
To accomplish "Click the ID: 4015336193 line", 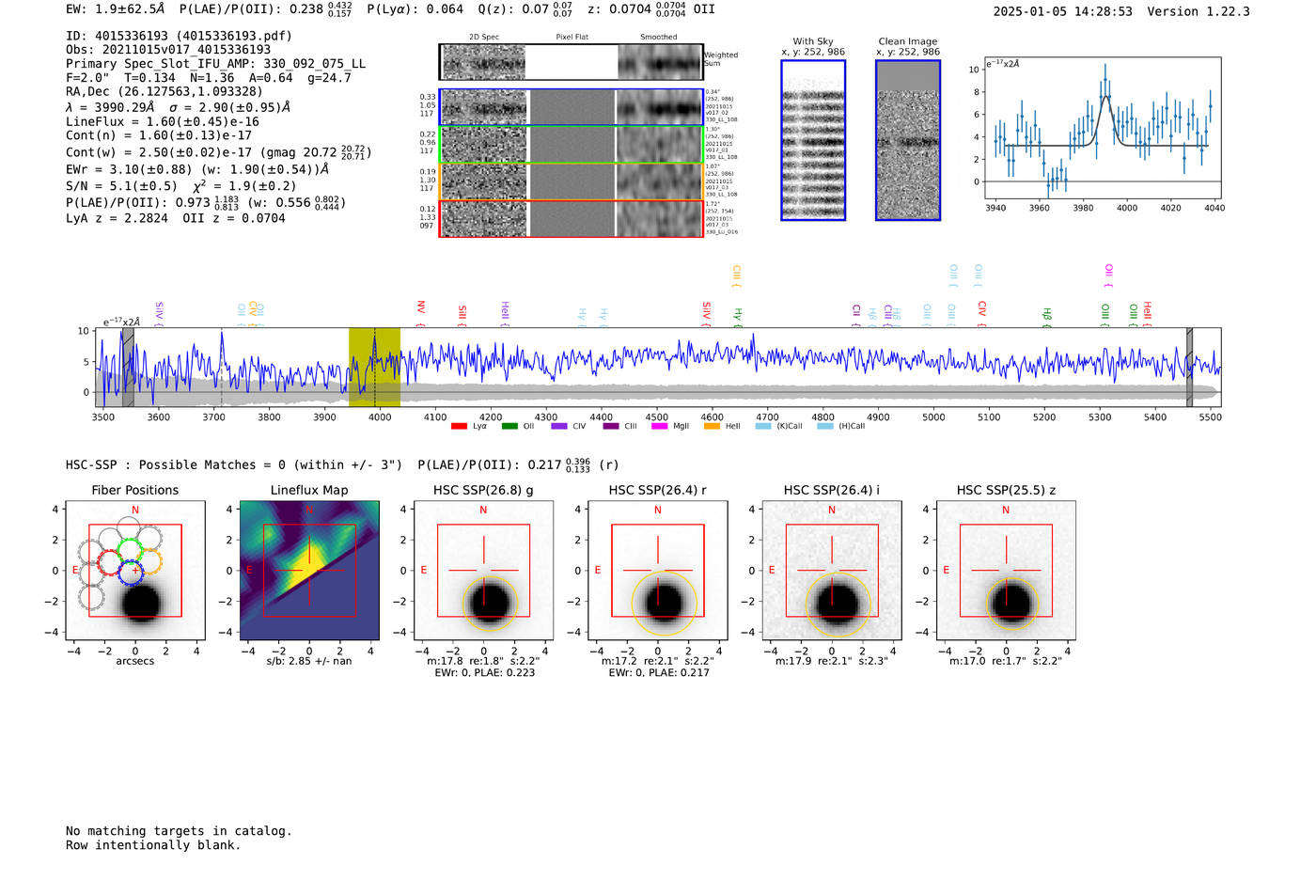I will (x=179, y=36).
